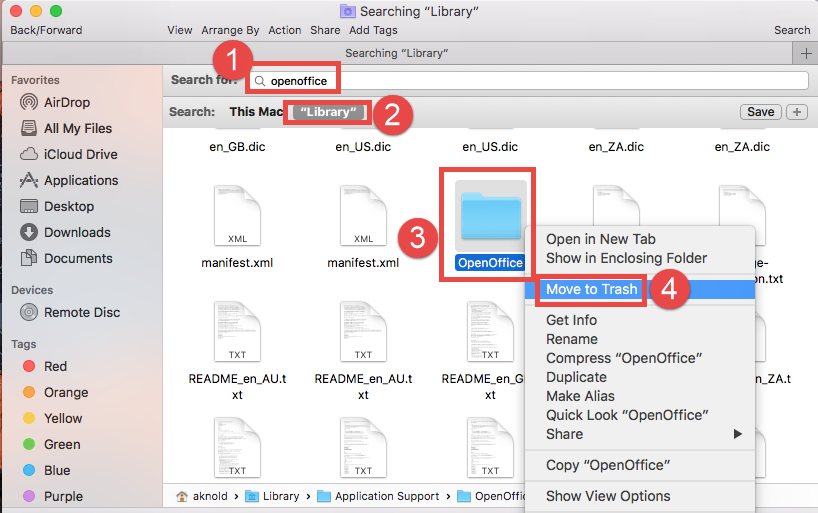Click the aknold home icon in path bar
Screen dimensions: 818x513
pos(182,496)
